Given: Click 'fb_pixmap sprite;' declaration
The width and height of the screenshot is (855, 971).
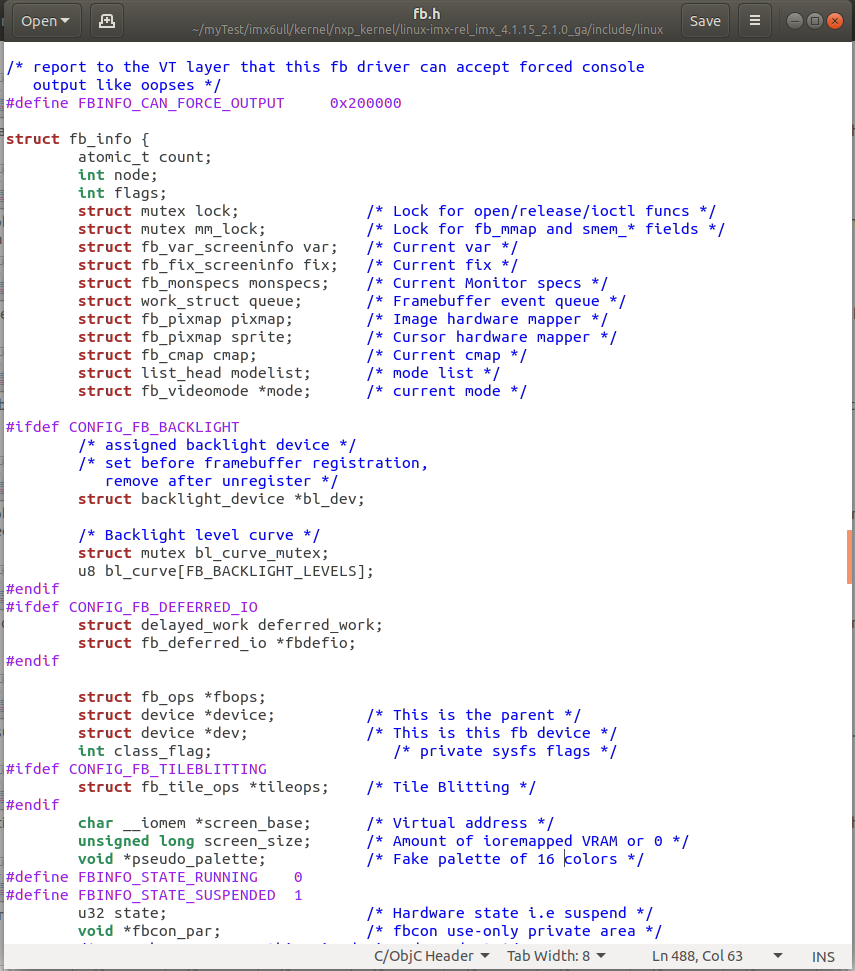Looking at the screenshot, I should tap(217, 336).
